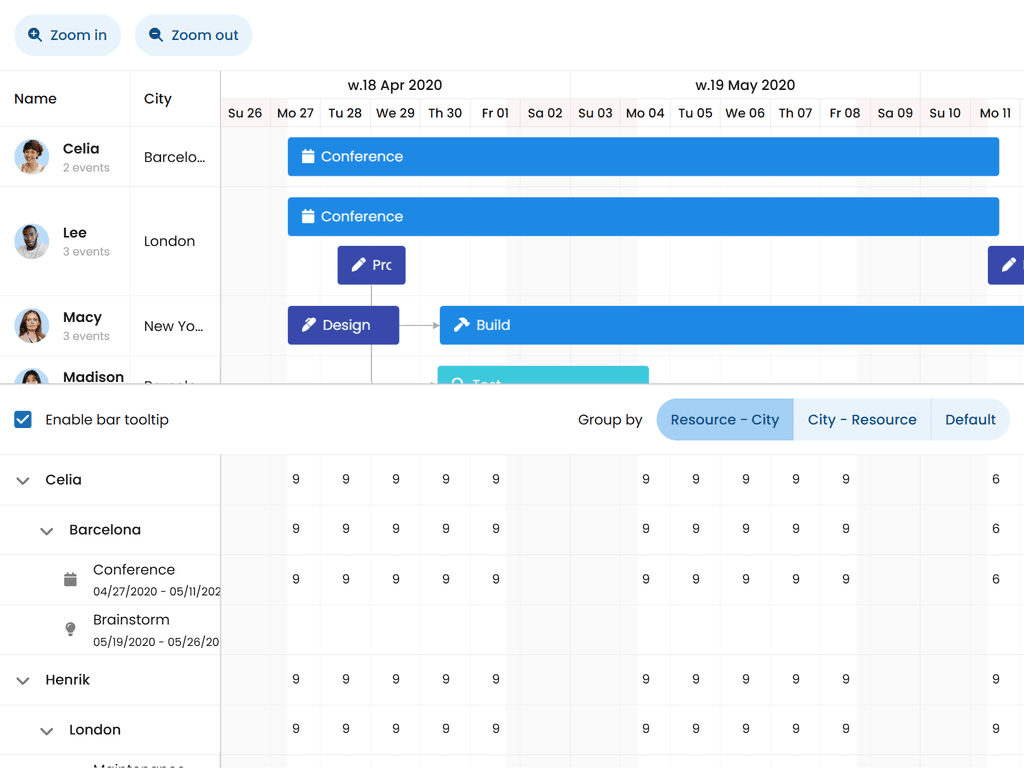Choose the Default grouping option

click(970, 420)
